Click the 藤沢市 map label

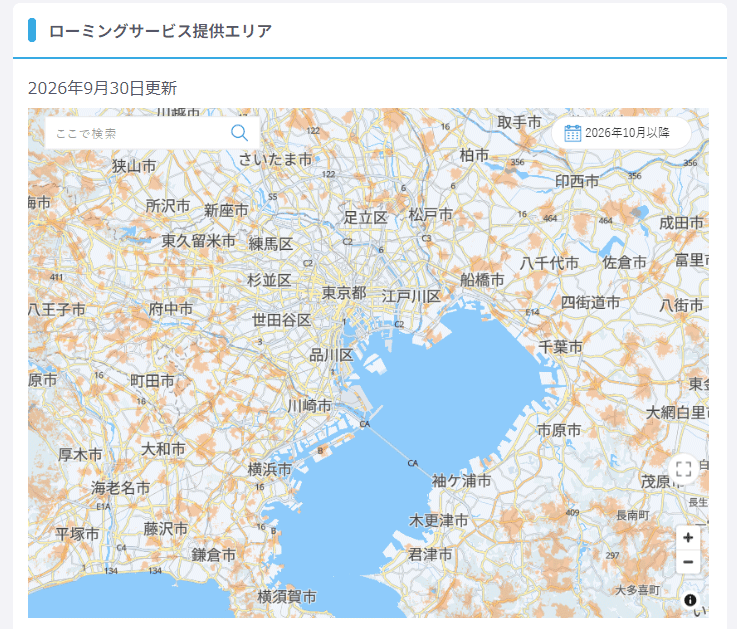pyautogui.click(x=165, y=529)
